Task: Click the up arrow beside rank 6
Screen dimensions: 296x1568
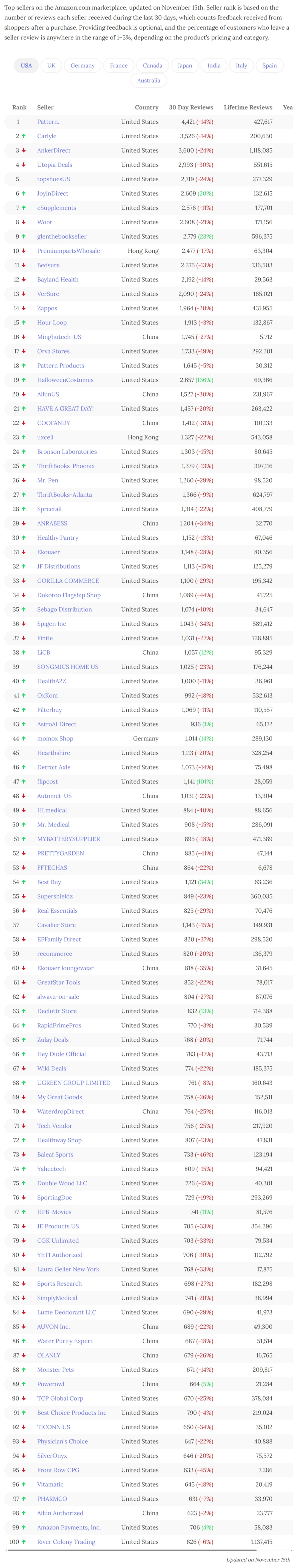Action: click(24, 194)
